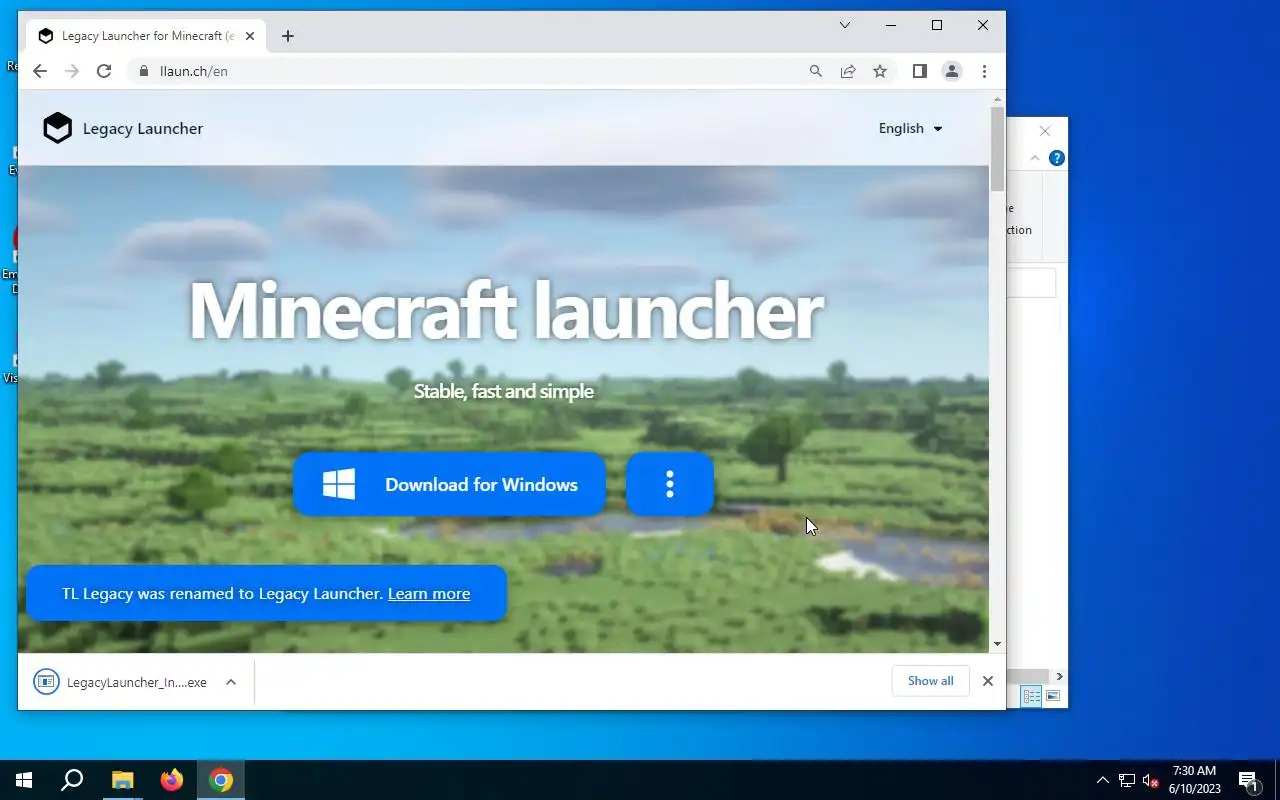This screenshot has width=1280, height=800.
Task: Open Chrome tab search chevron
Action: (x=845, y=25)
